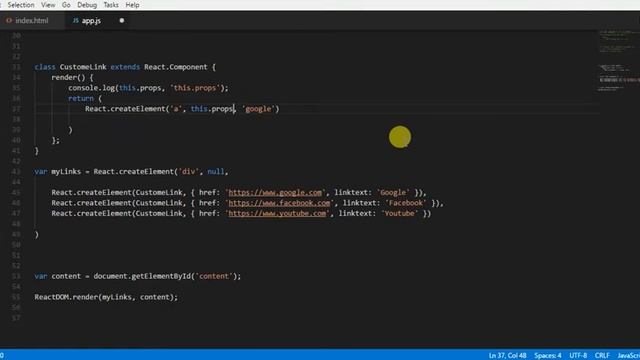Select JavaScript language mode in status bar

pyautogui.click(x=629, y=356)
